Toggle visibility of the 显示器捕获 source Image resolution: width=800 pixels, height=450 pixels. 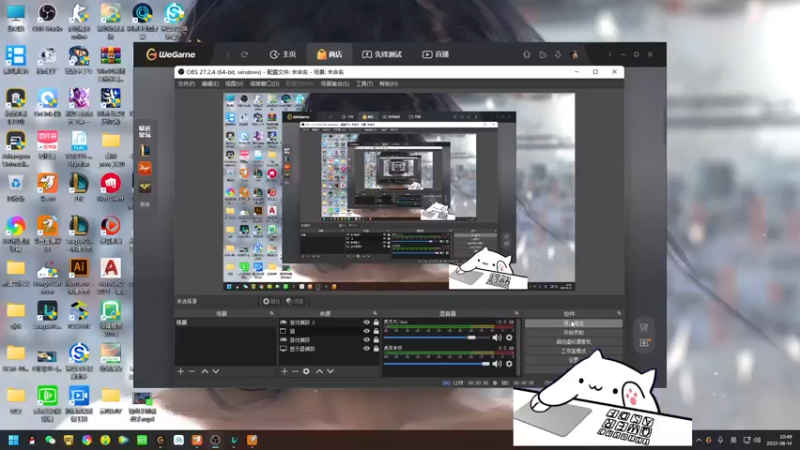pos(366,349)
